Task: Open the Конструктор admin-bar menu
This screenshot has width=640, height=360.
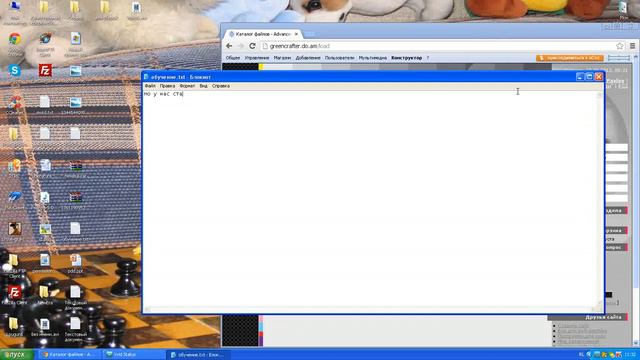Action: click(x=407, y=58)
